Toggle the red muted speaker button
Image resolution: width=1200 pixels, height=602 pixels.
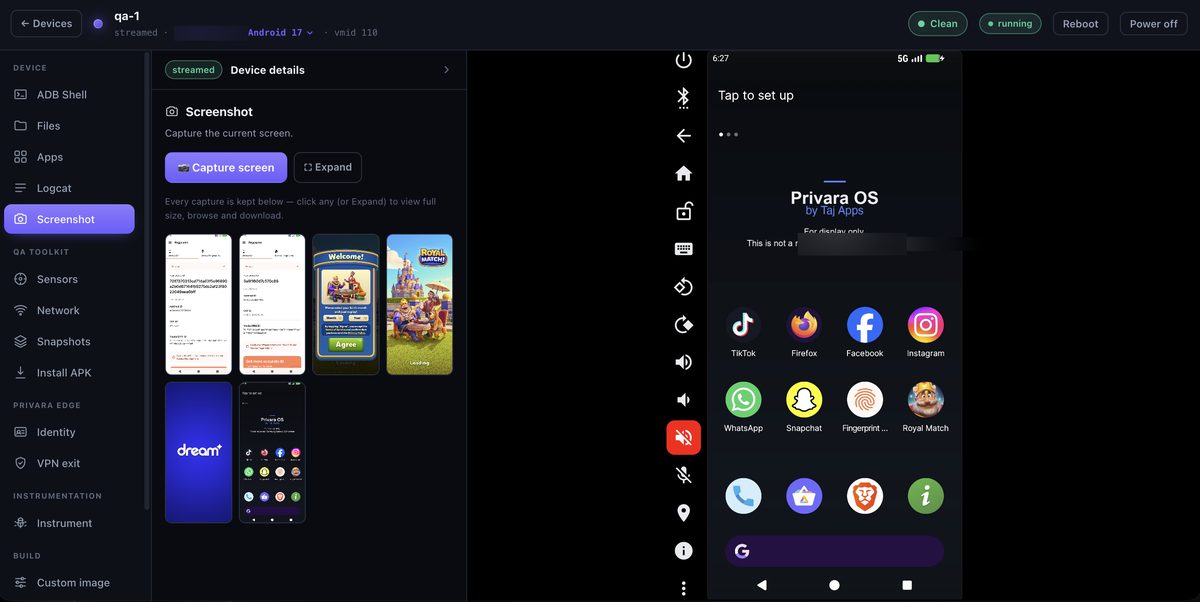684,437
